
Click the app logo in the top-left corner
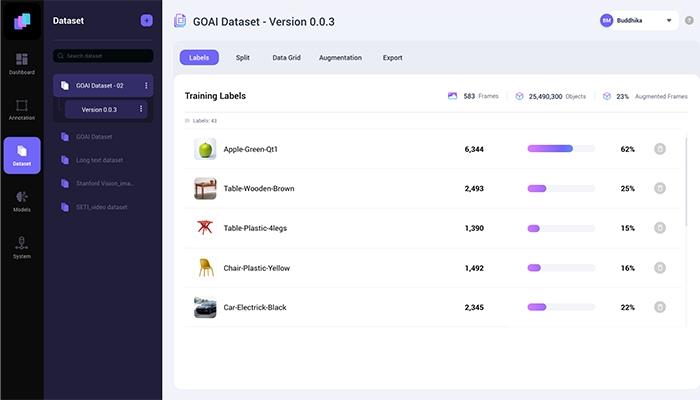[22, 21]
